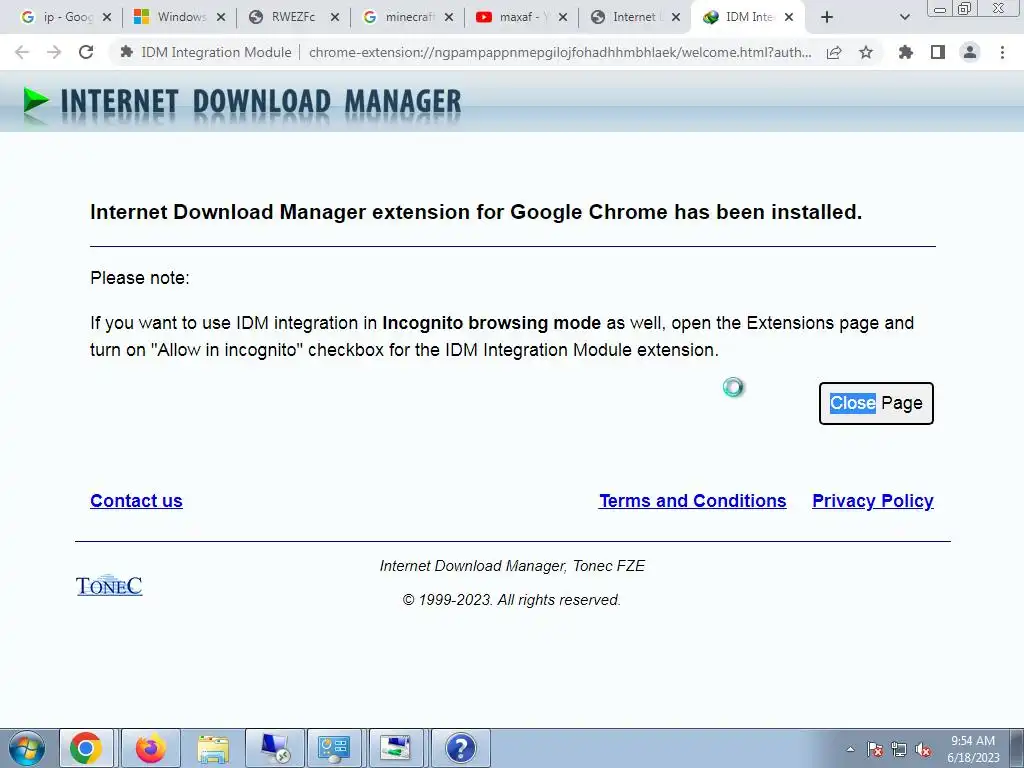
Task: Close the Internet tab
Action: point(677,17)
